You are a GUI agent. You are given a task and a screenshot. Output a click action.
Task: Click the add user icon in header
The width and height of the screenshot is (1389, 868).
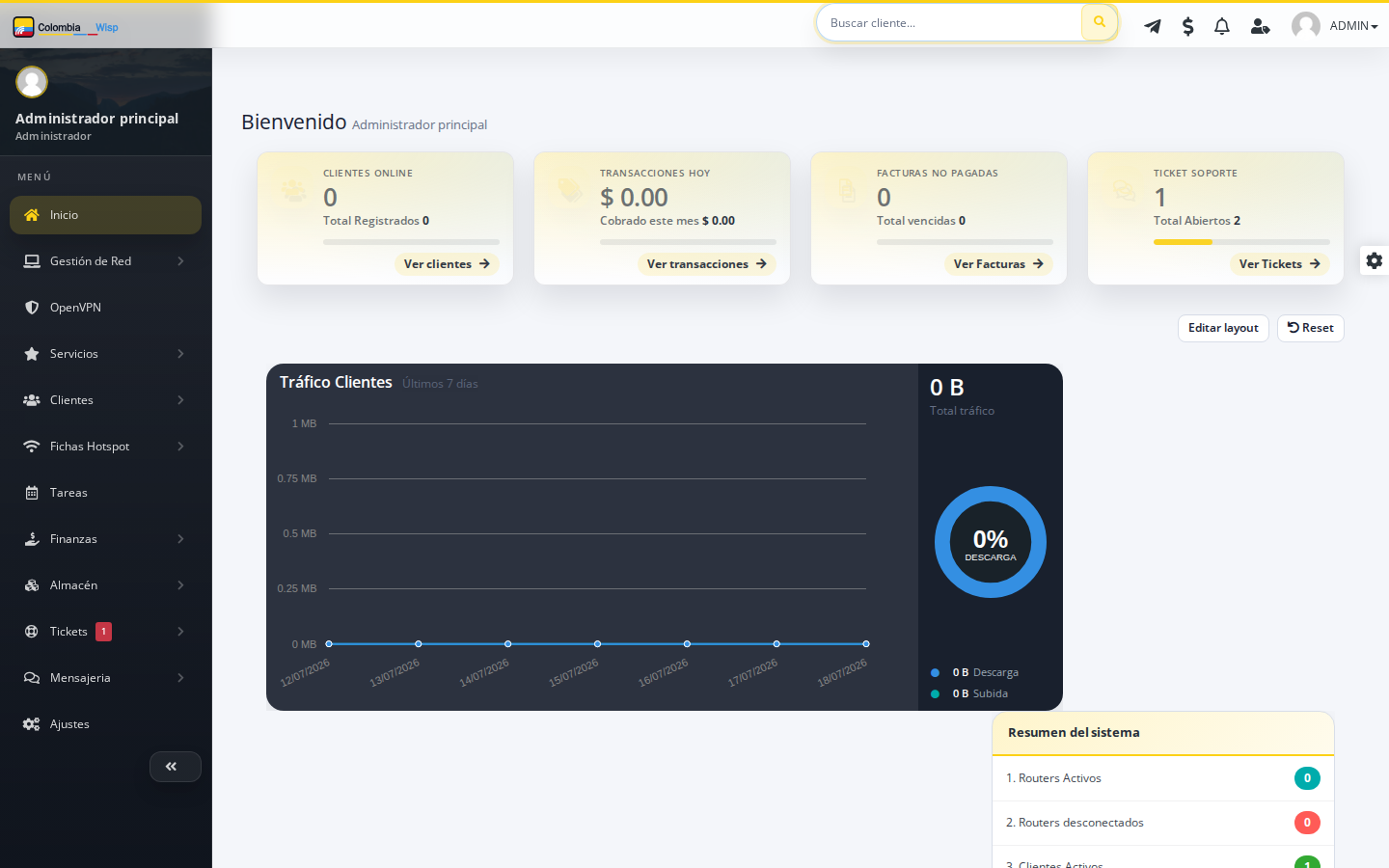tap(1260, 26)
